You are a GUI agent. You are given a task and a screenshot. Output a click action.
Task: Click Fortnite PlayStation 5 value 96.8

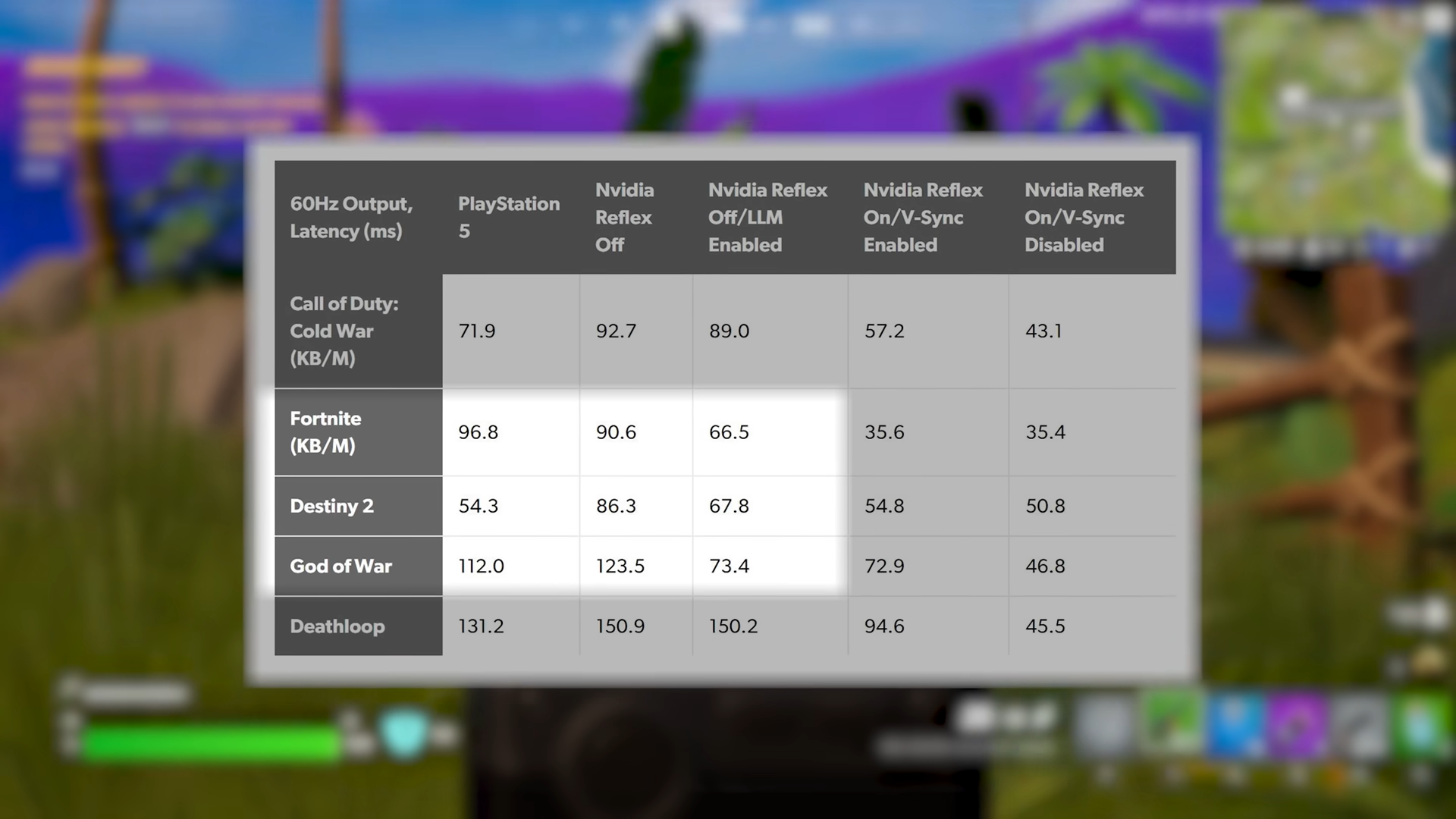(x=479, y=432)
